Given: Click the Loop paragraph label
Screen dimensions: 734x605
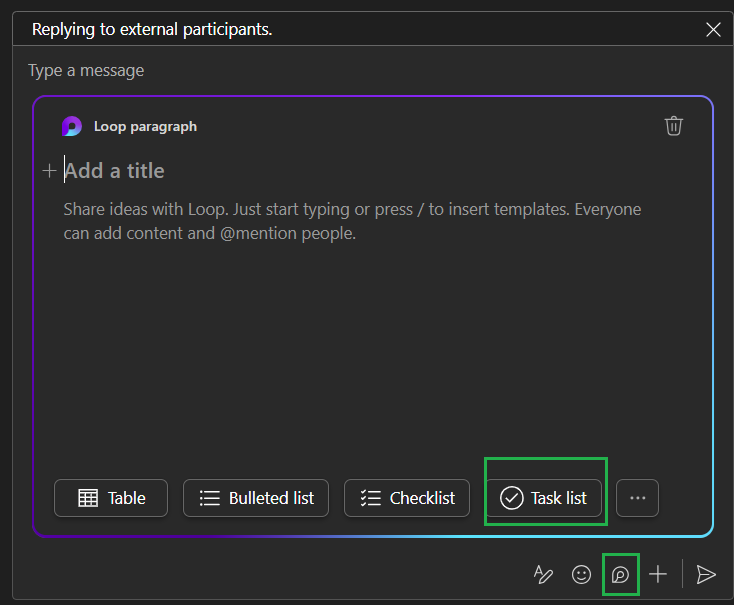Looking at the screenshot, I should coord(145,126).
